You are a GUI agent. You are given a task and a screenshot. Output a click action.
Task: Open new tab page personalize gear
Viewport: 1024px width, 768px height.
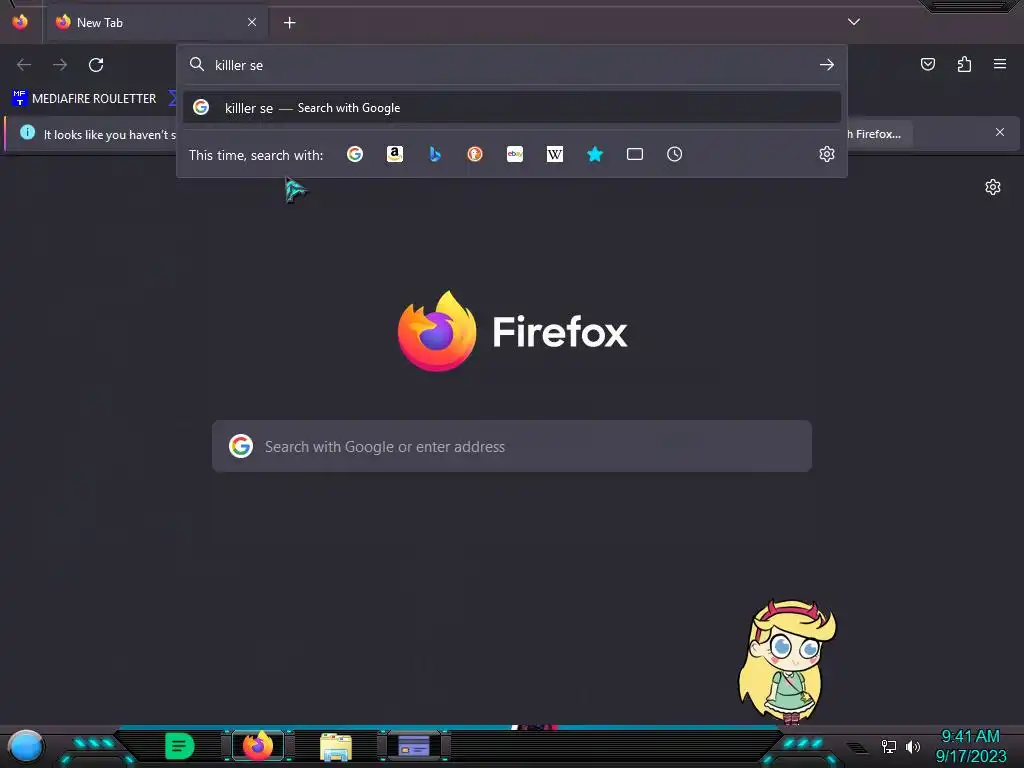coord(993,187)
